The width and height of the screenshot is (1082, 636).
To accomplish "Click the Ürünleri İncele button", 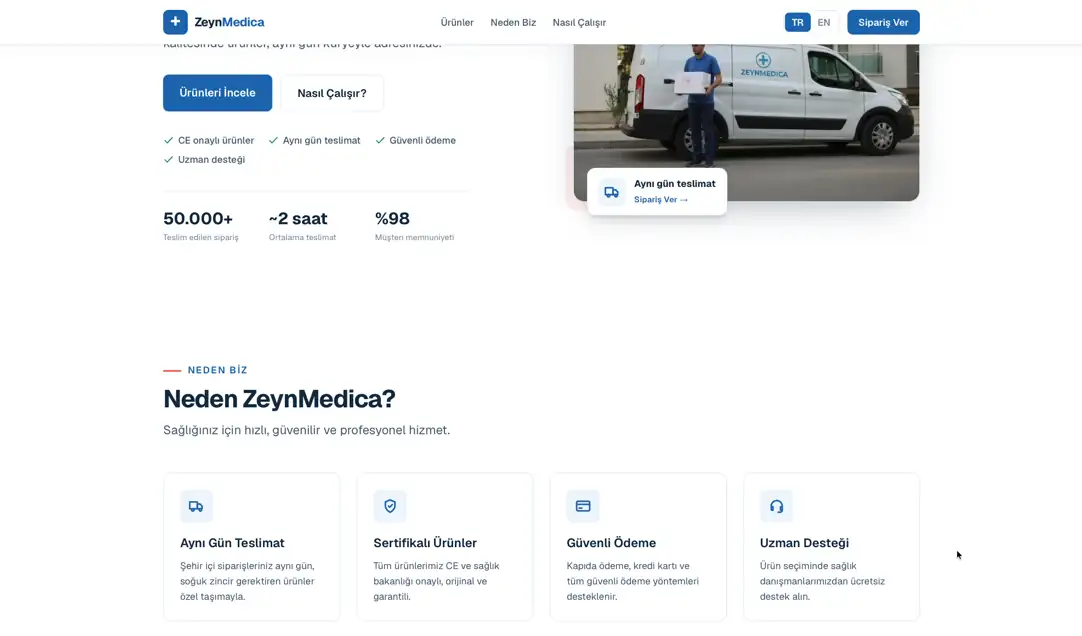I will click(217, 92).
